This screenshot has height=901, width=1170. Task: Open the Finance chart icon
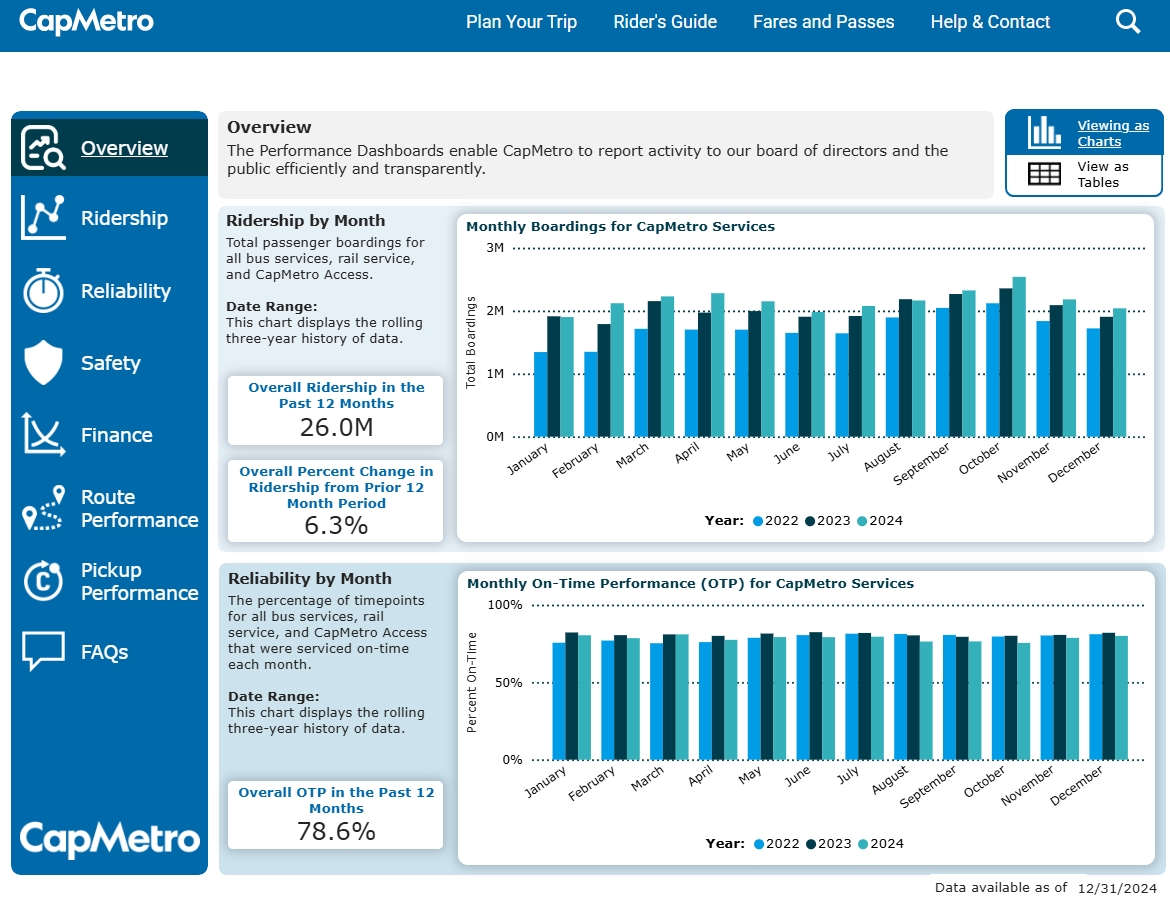(x=43, y=435)
